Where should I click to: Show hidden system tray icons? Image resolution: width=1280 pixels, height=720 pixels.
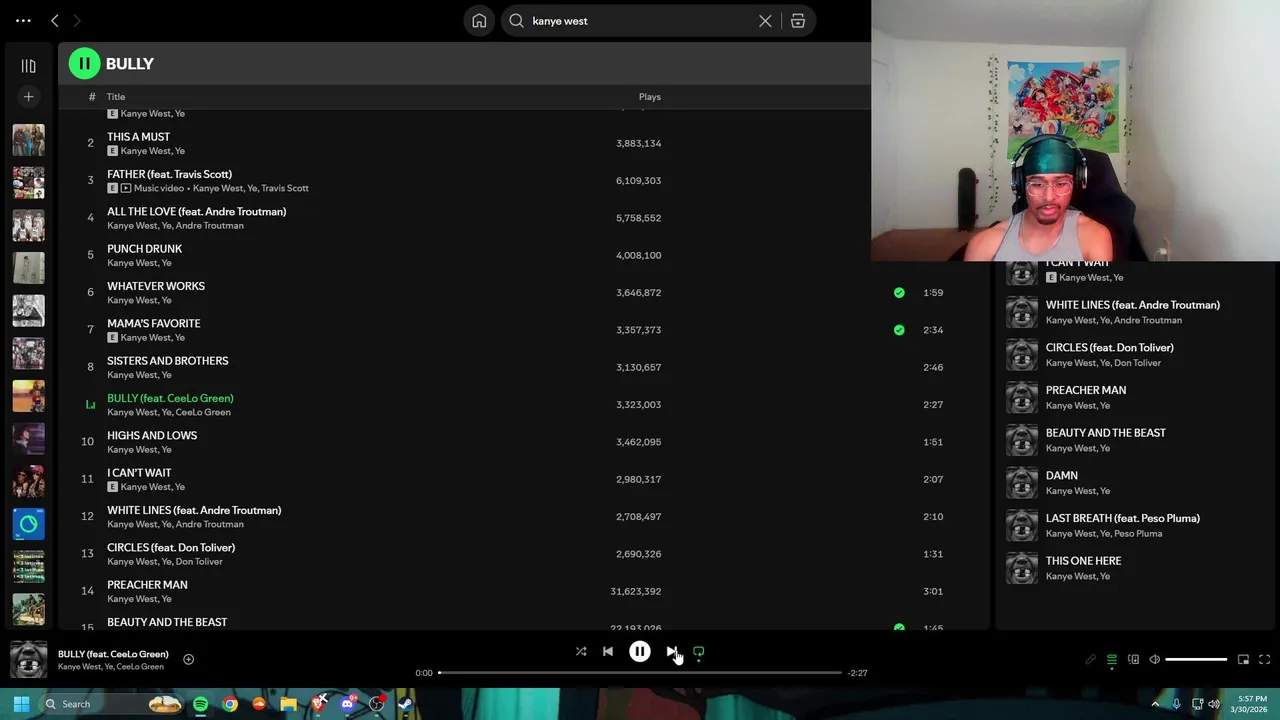tap(1155, 704)
